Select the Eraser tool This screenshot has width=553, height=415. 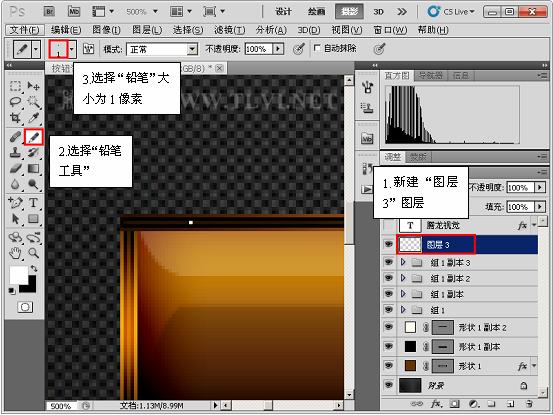click(15, 168)
